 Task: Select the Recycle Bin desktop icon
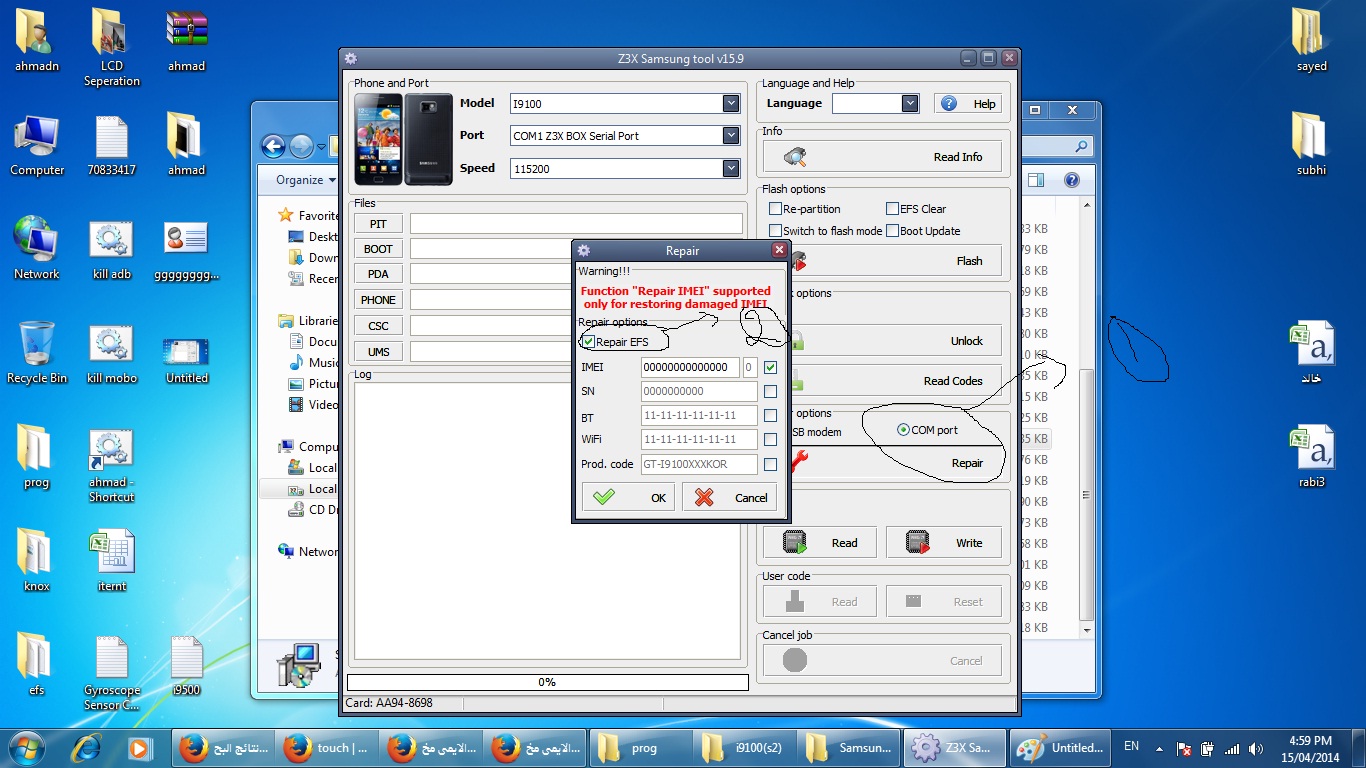37,353
